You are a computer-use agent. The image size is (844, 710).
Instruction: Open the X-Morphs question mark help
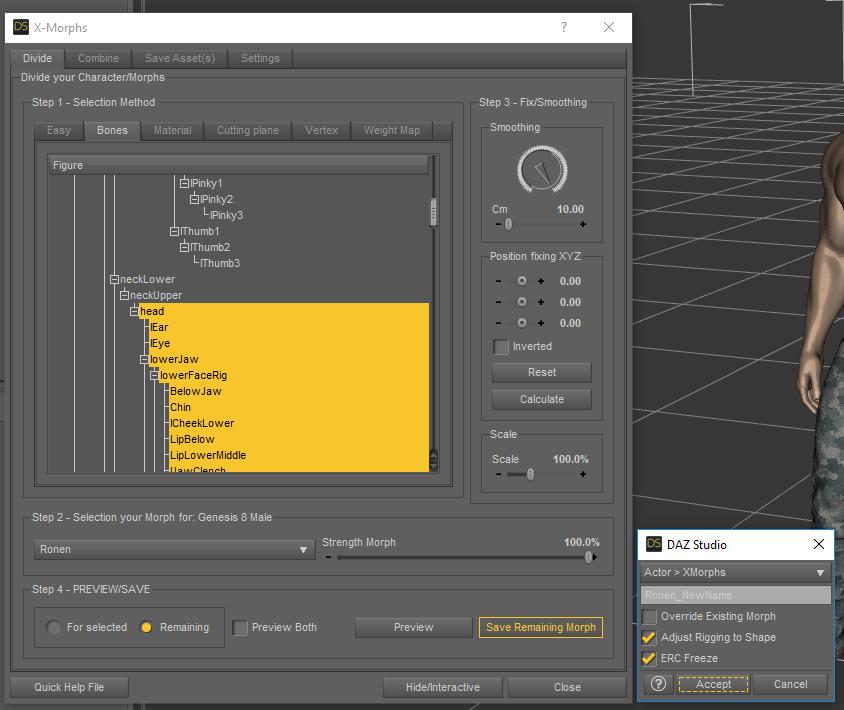(x=564, y=27)
